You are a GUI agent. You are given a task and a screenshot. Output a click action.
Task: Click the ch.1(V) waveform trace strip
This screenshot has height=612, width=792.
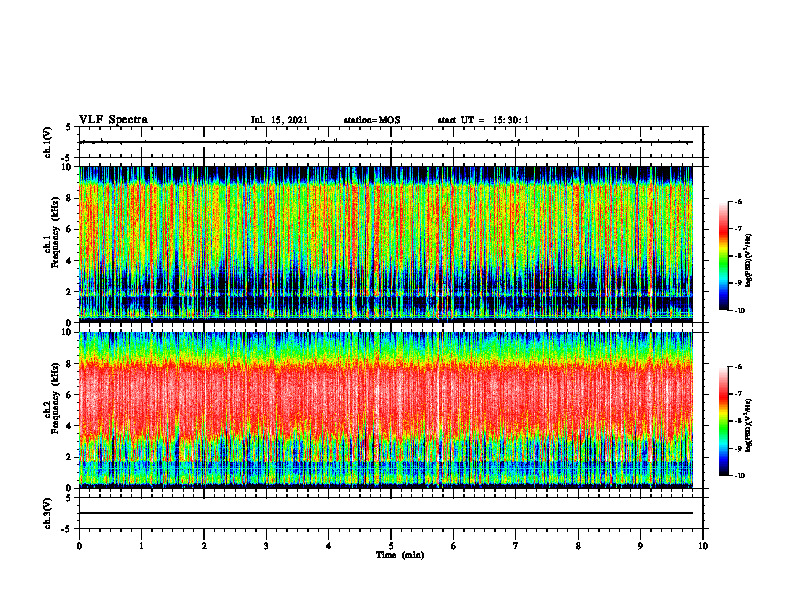[386, 142]
